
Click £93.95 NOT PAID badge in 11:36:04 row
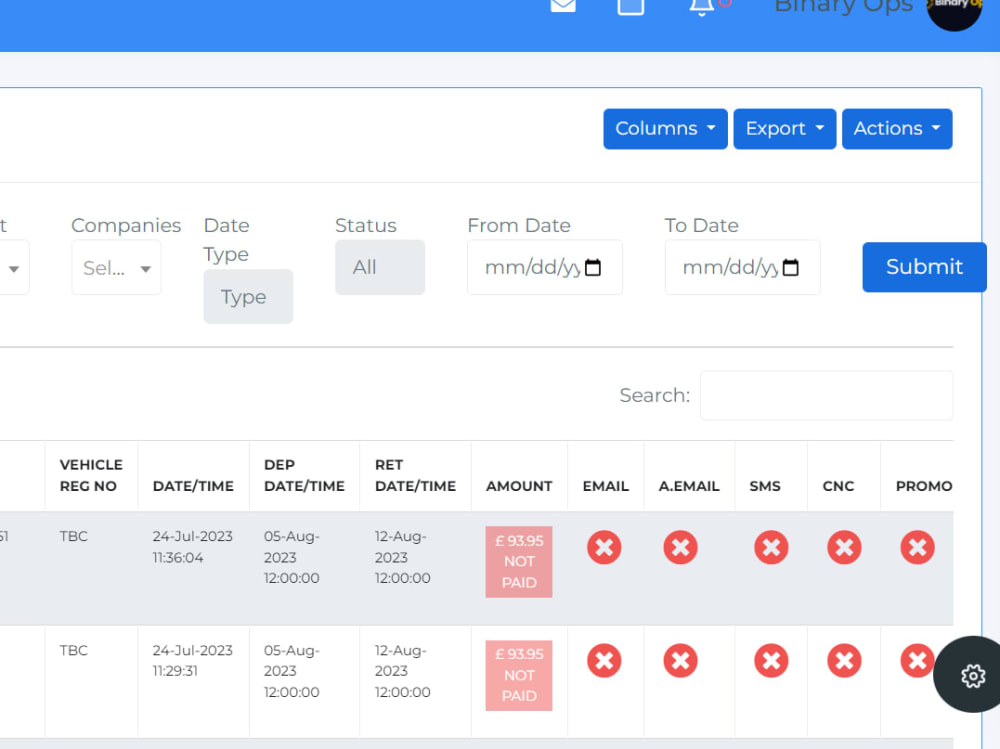pyautogui.click(x=519, y=562)
